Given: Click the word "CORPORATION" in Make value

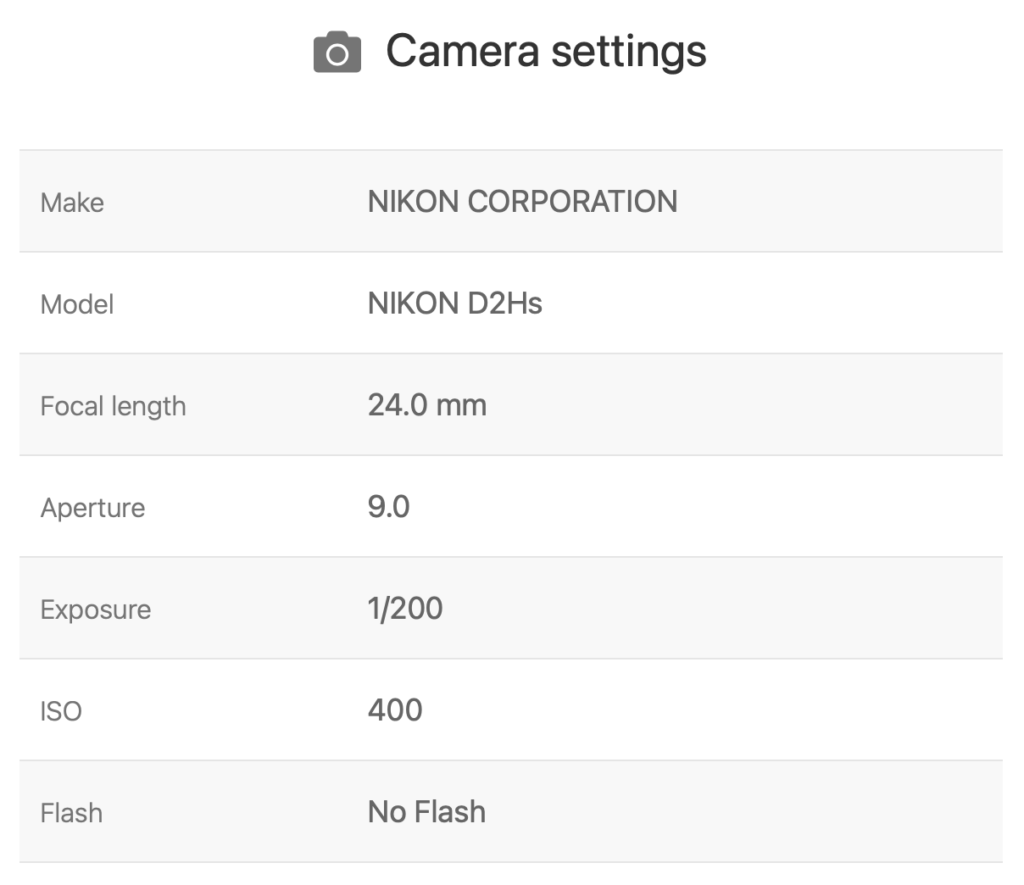Looking at the screenshot, I should (x=573, y=201).
